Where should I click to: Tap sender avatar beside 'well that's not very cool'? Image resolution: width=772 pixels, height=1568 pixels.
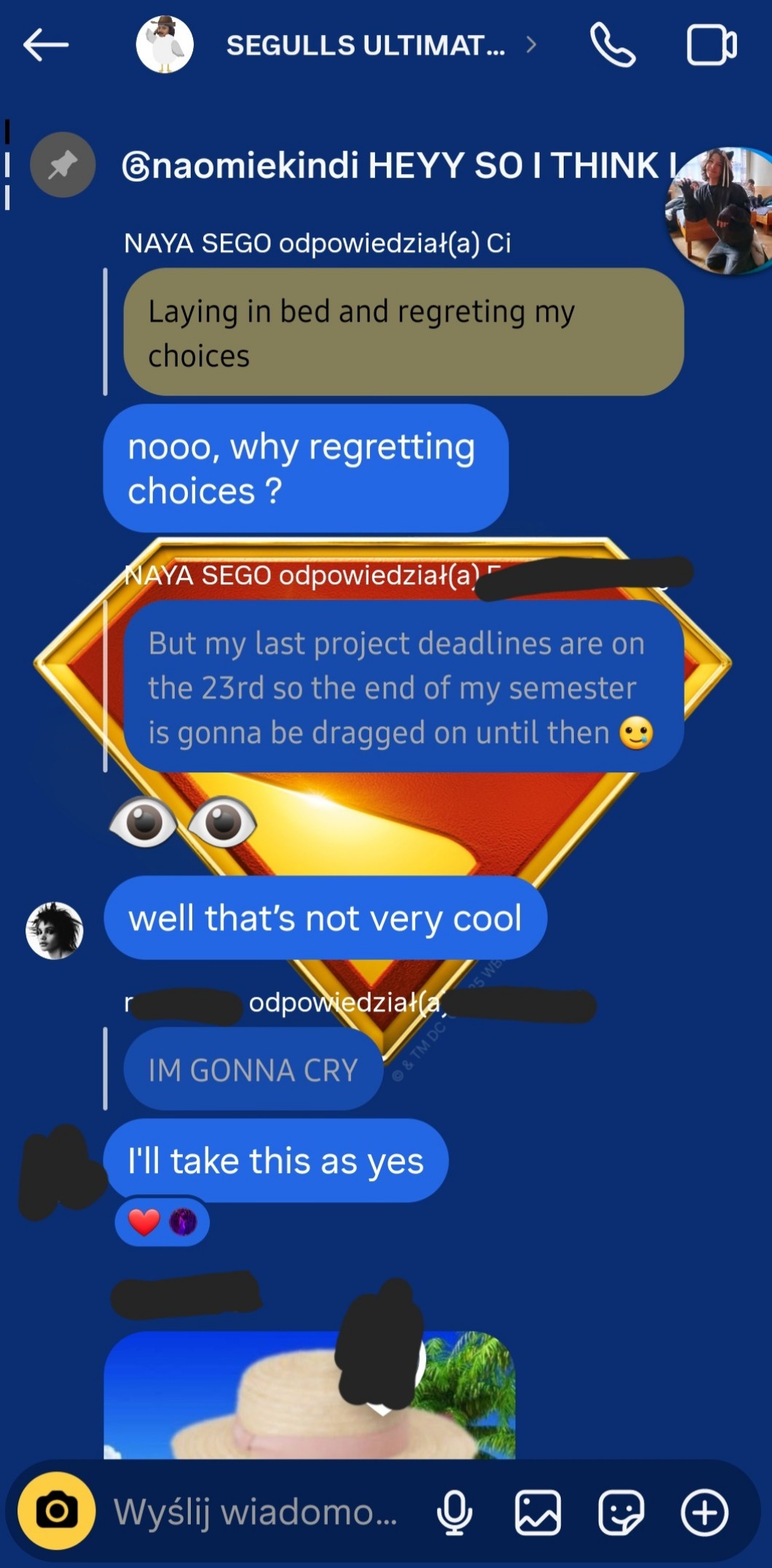55,930
